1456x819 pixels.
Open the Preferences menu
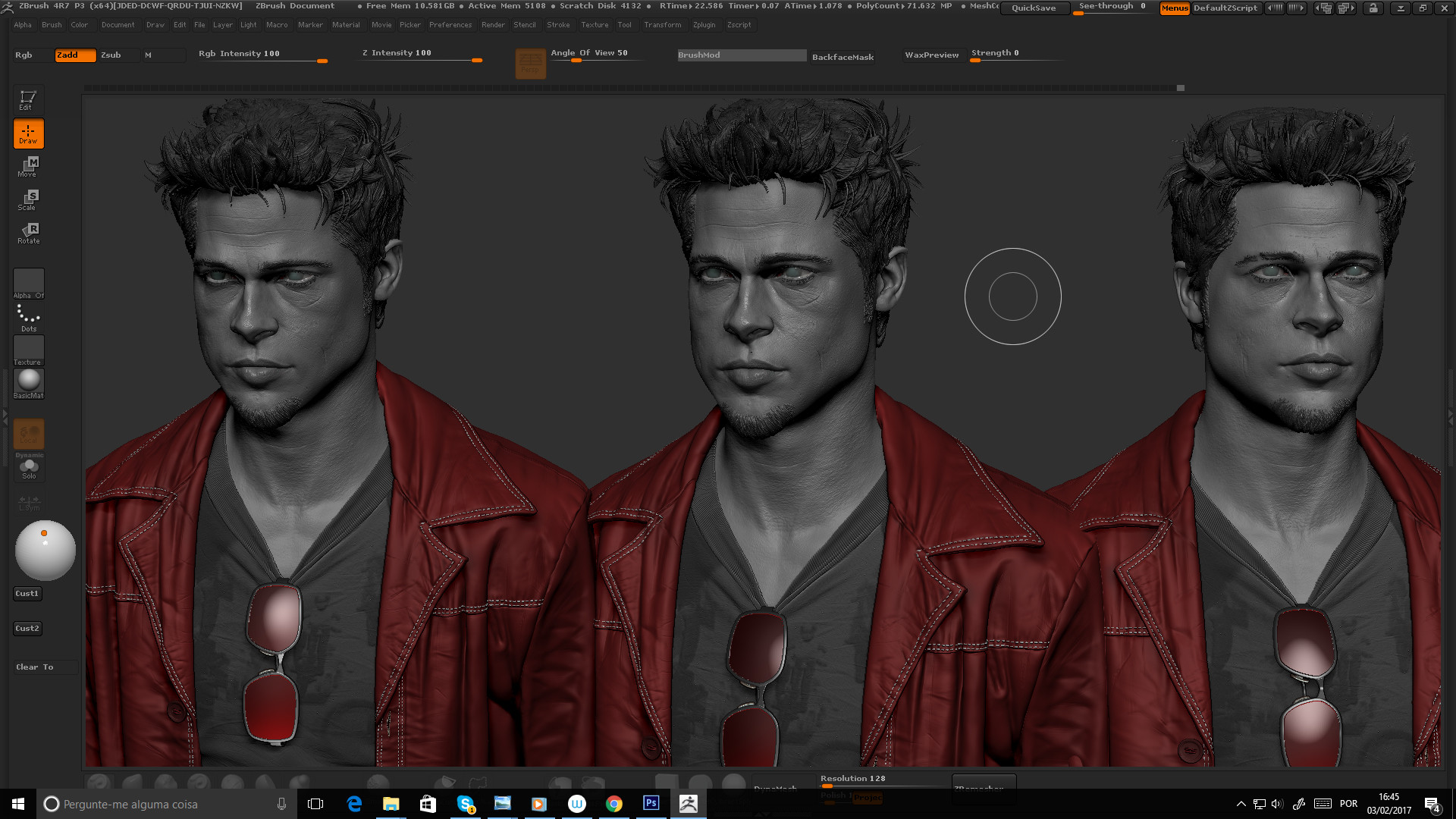(x=450, y=25)
